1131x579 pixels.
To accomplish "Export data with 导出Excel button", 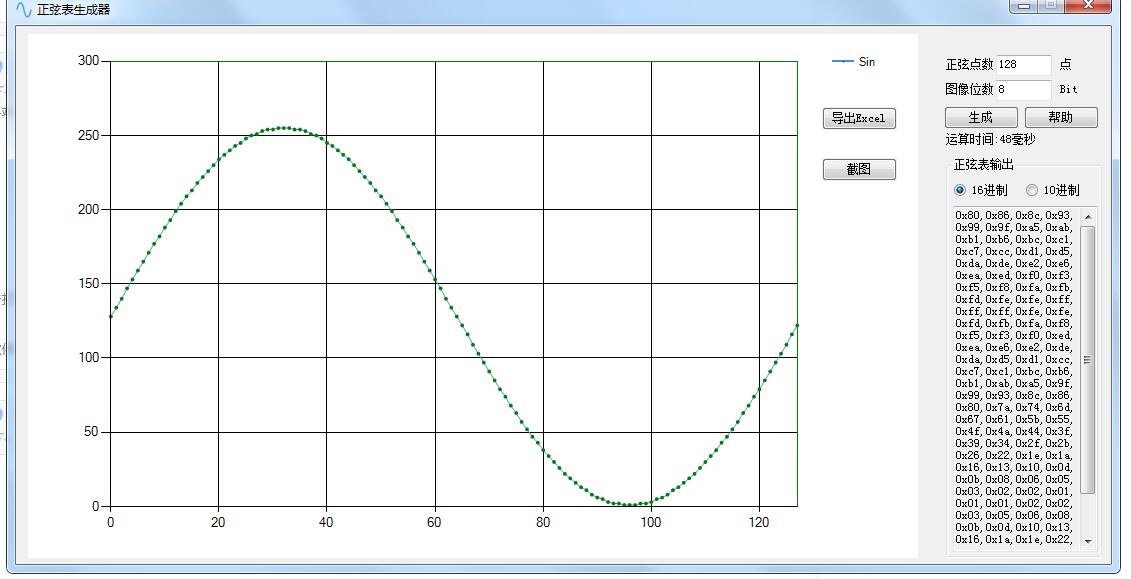I will [859, 118].
